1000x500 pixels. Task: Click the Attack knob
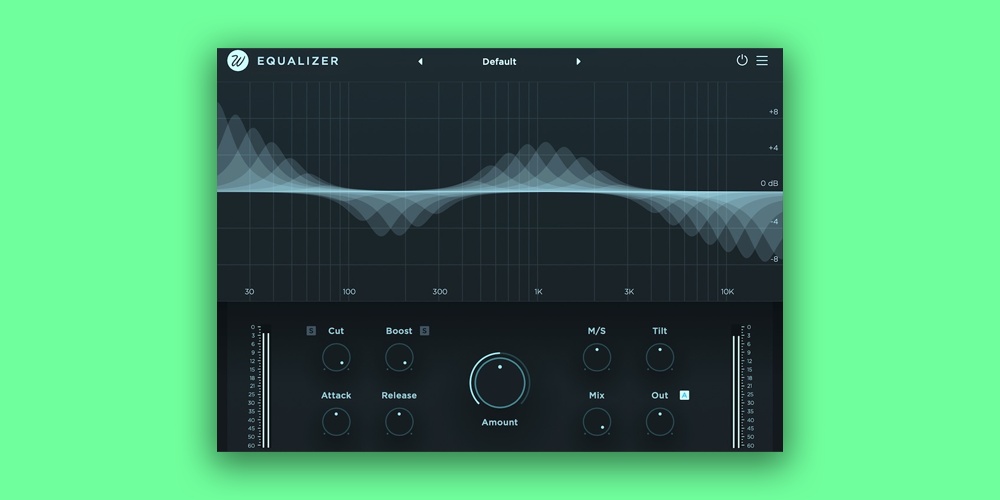[336, 421]
